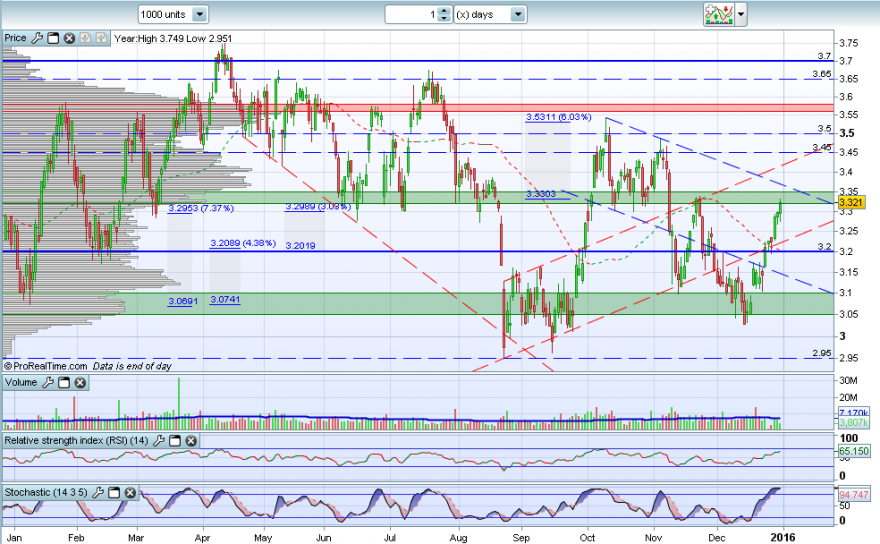The height and width of the screenshot is (544, 880).
Task: Click the Year:High 3.749 Low 2.951 text
Action: [x=173, y=38]
